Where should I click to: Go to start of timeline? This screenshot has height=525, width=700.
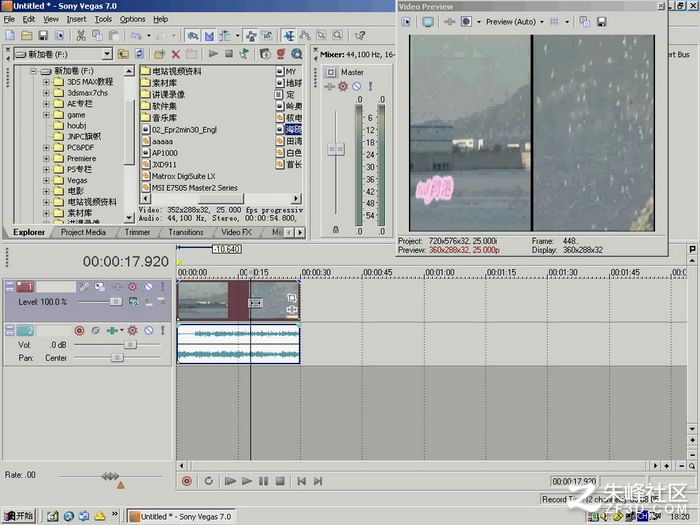[301, 481]
